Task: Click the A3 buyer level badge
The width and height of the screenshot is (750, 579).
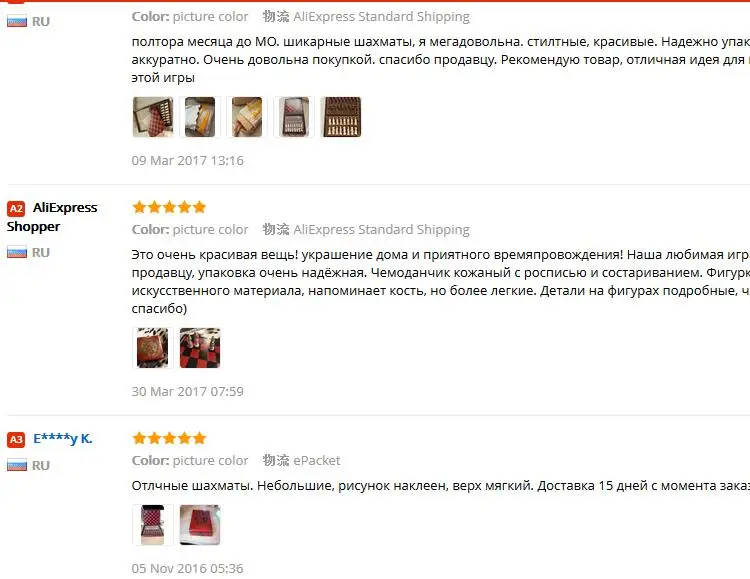Action: click(16, 440)
